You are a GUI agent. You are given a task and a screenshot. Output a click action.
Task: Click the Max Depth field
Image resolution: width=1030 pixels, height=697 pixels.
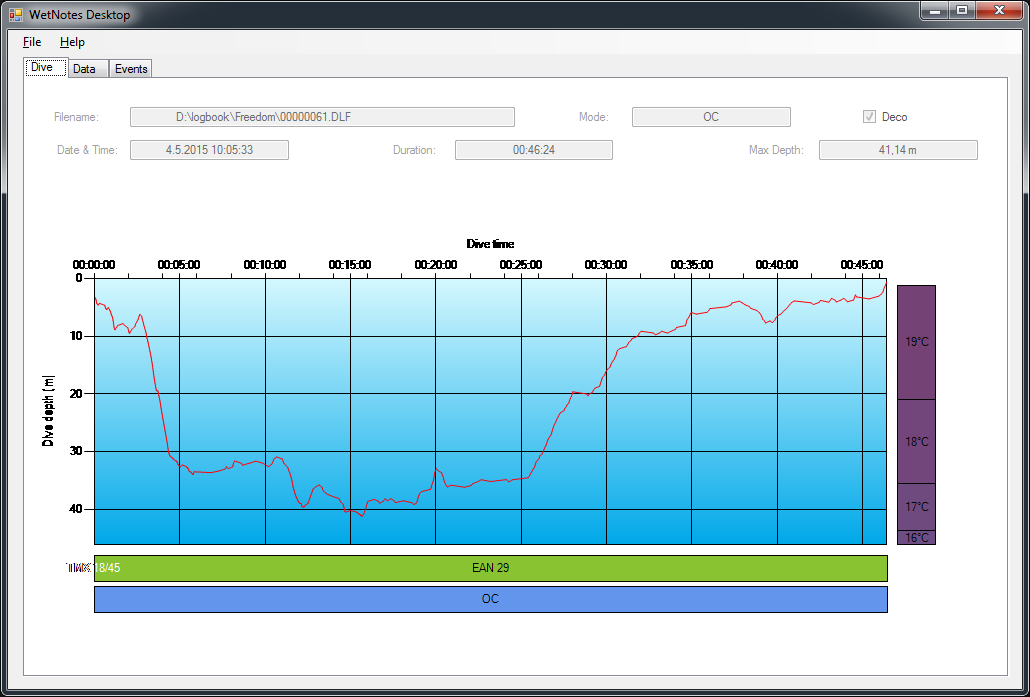[x=897, y=150]
